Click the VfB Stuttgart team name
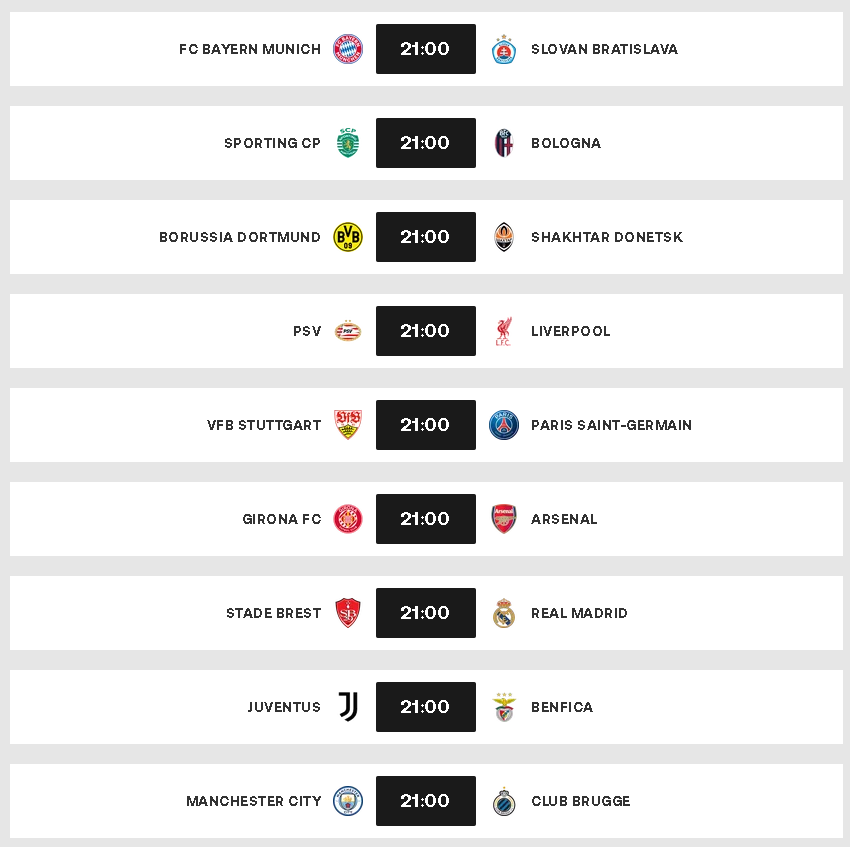 coord(264,425)
